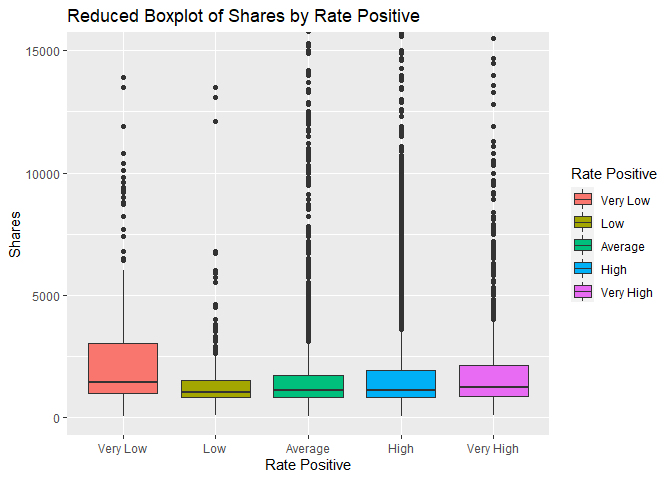672x480 pixels.
Task: Click the Rate Positive legend title
Action: pyautogui.click(x=613, y=174)
